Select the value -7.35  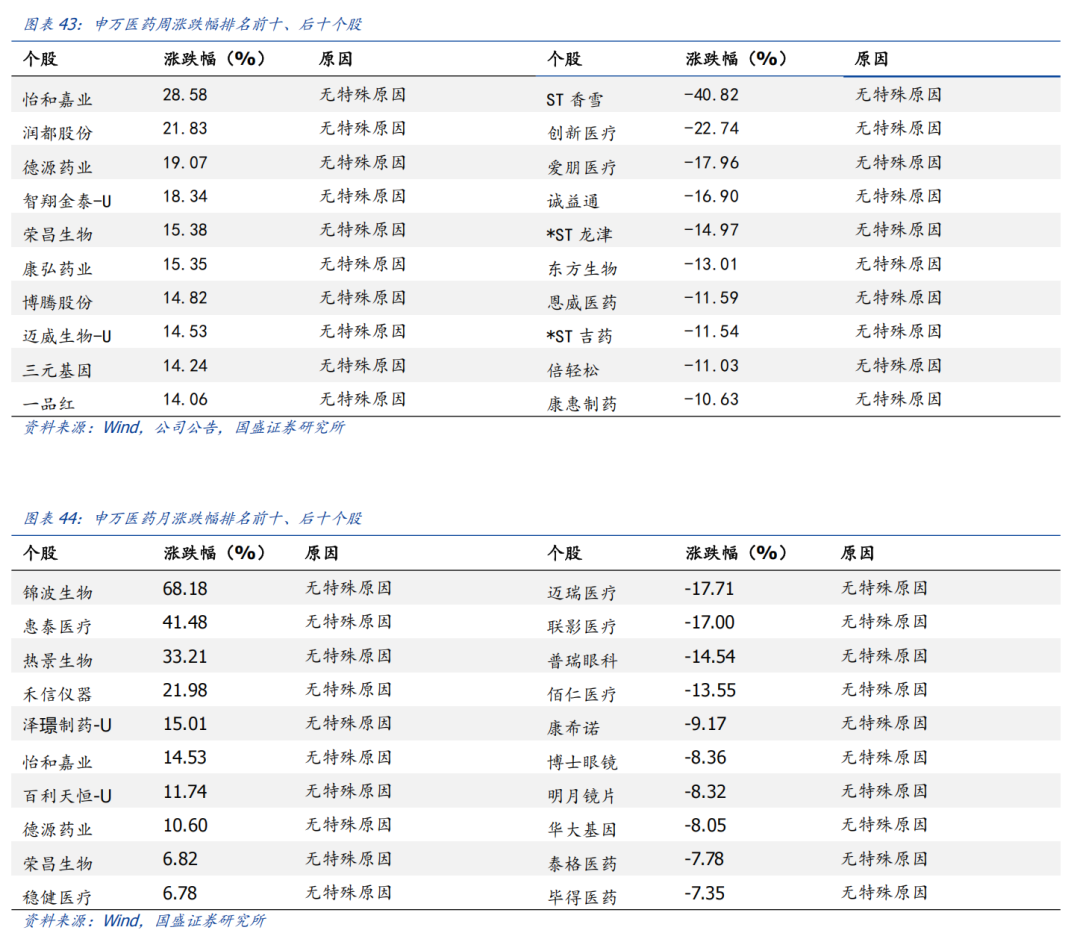[x=705, y=894]
